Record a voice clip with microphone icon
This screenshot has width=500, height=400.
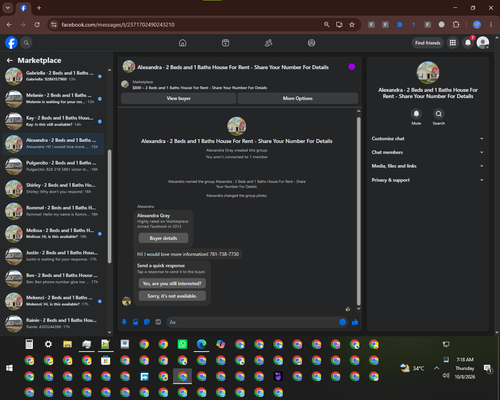(x=124, y=322)
